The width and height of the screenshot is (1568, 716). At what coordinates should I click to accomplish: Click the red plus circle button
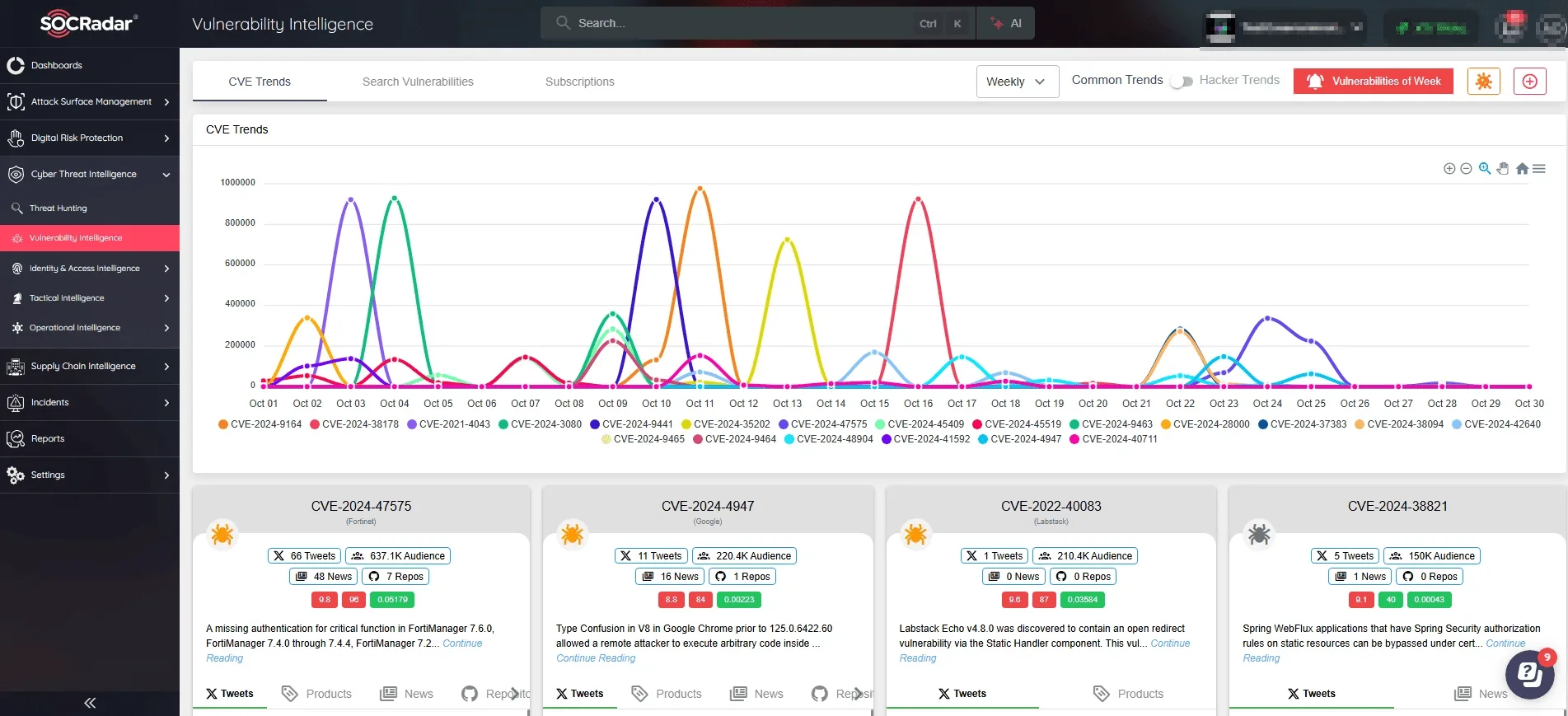tap(1530, 81)
